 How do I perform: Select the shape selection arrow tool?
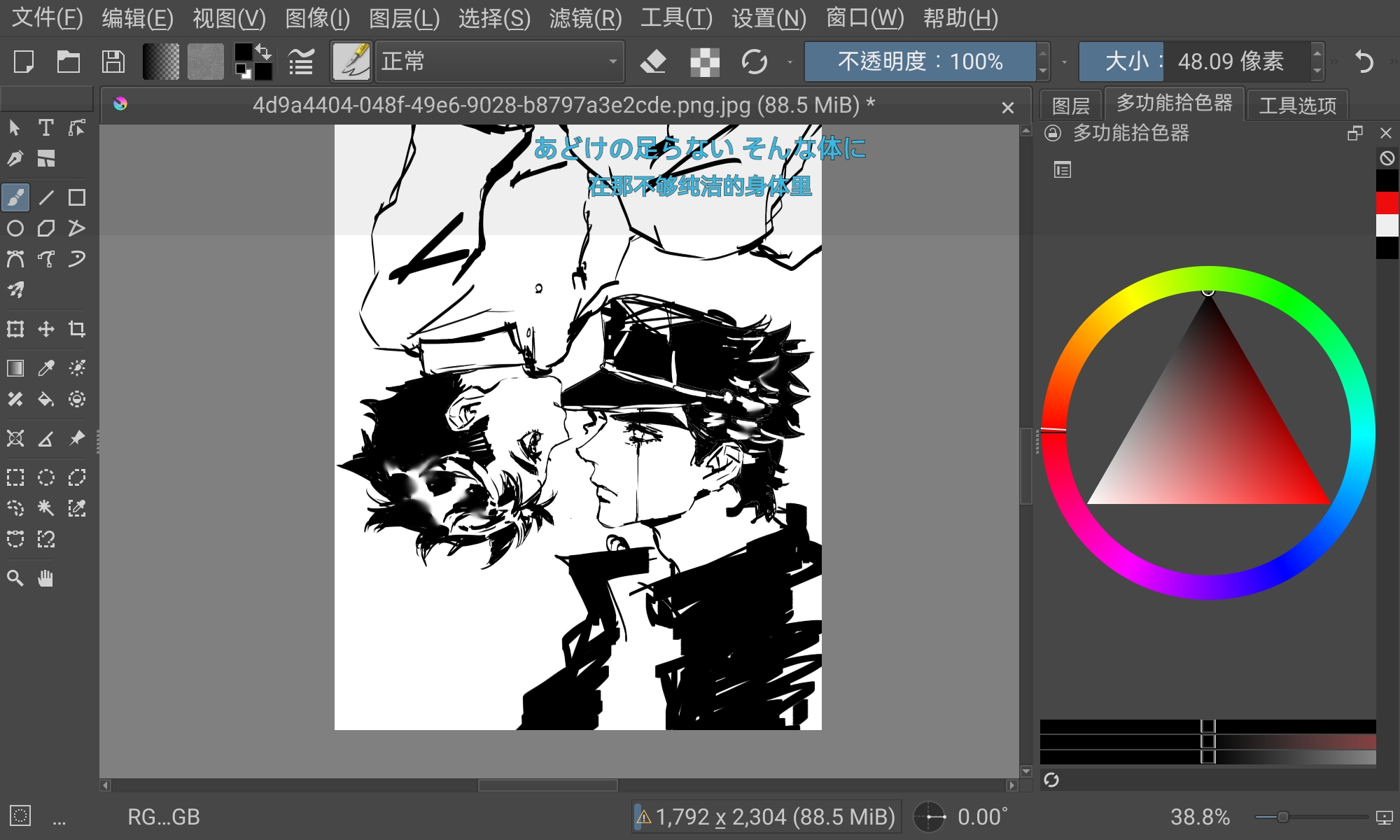coord(15,127)
